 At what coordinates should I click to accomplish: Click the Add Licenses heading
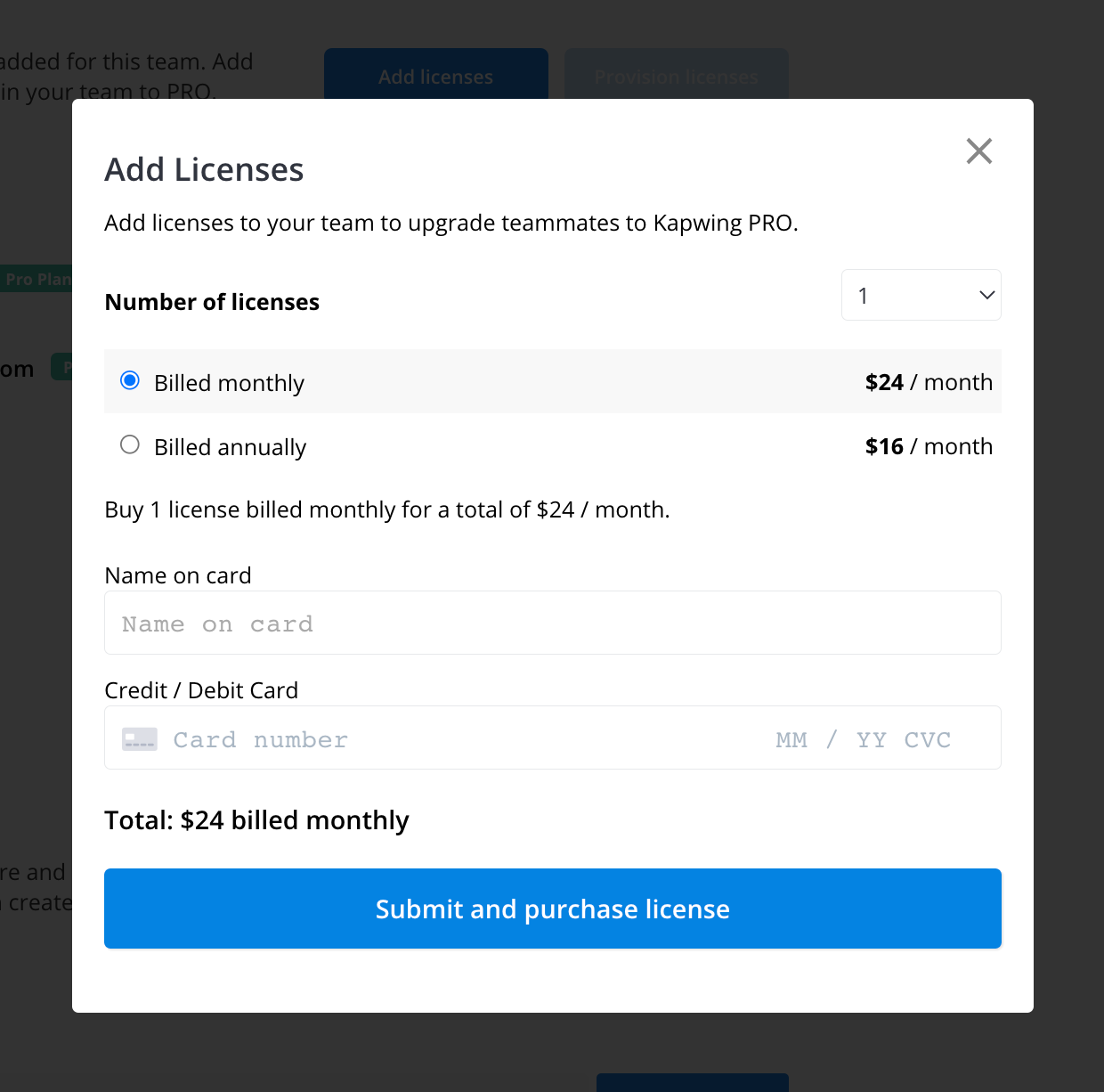(205, 169)
